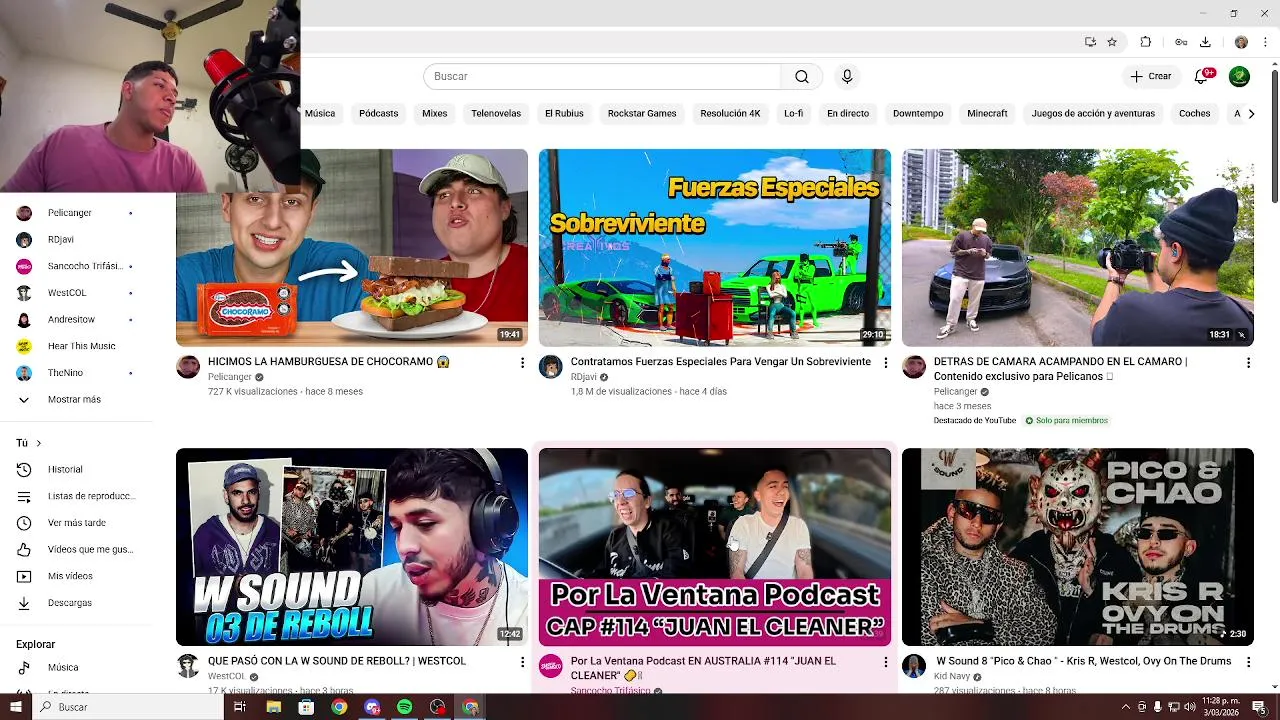
Task: Open options for Chocoramo hamburger video
Action: pyautogui.click(x=522, y=362)
